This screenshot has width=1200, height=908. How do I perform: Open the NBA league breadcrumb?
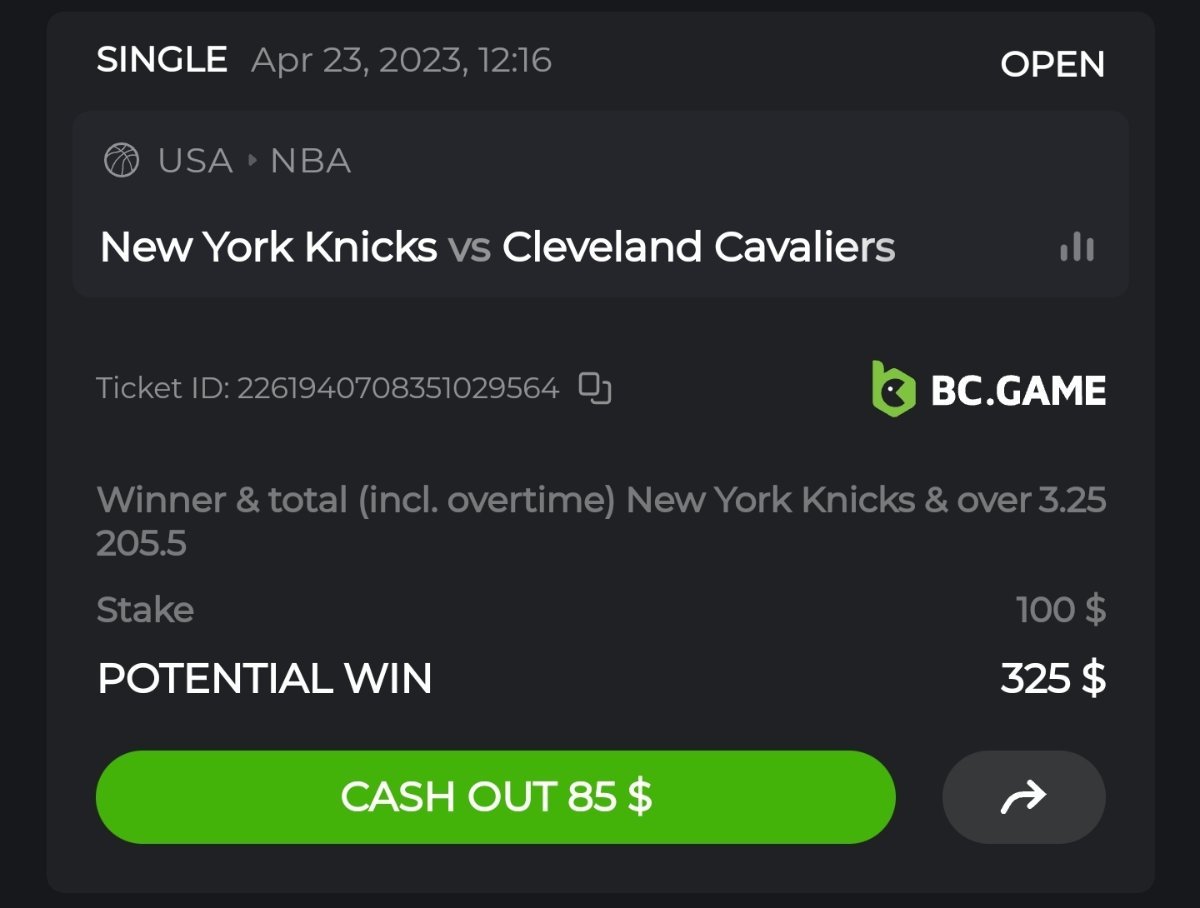[311, 160]
